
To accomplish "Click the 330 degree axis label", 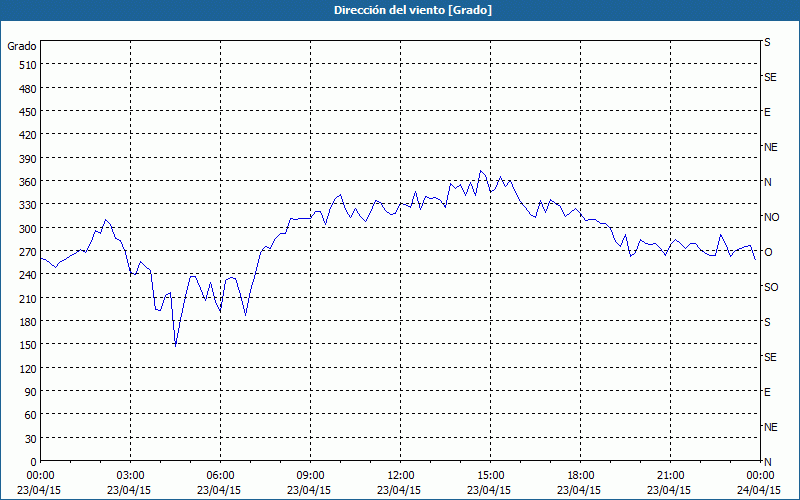I will coord(28,205).
